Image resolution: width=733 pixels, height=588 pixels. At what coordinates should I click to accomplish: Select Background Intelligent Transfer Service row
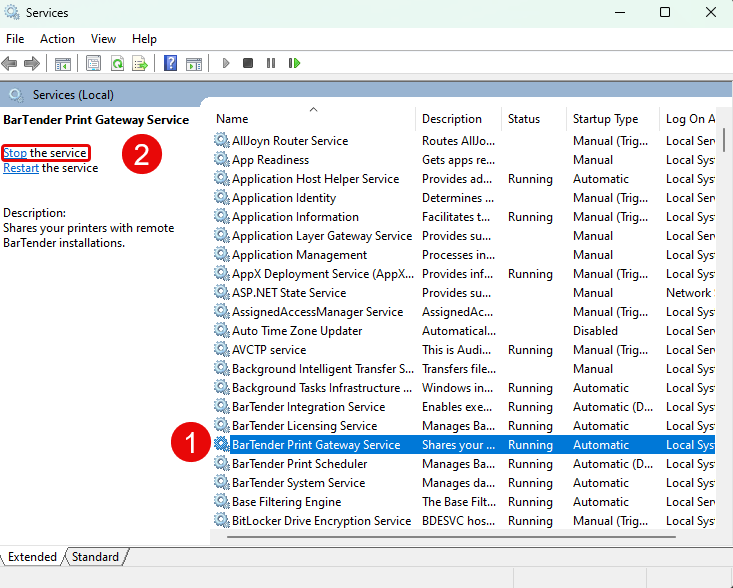point(463,368)
